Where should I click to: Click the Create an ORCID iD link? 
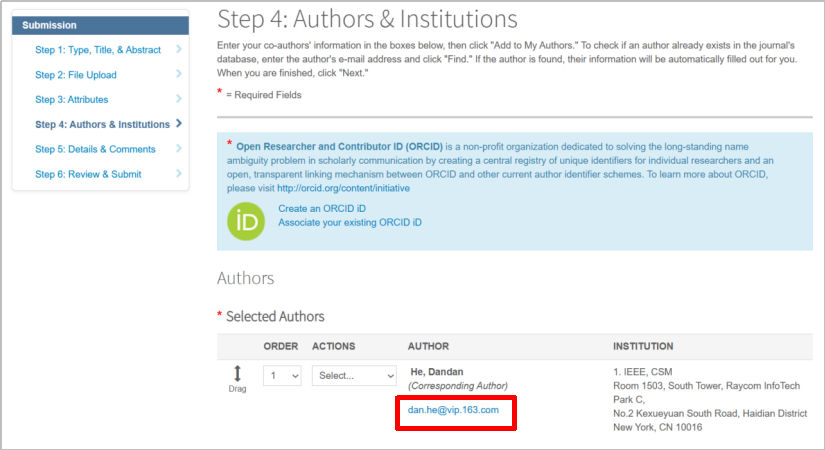(x=322, y=208)
